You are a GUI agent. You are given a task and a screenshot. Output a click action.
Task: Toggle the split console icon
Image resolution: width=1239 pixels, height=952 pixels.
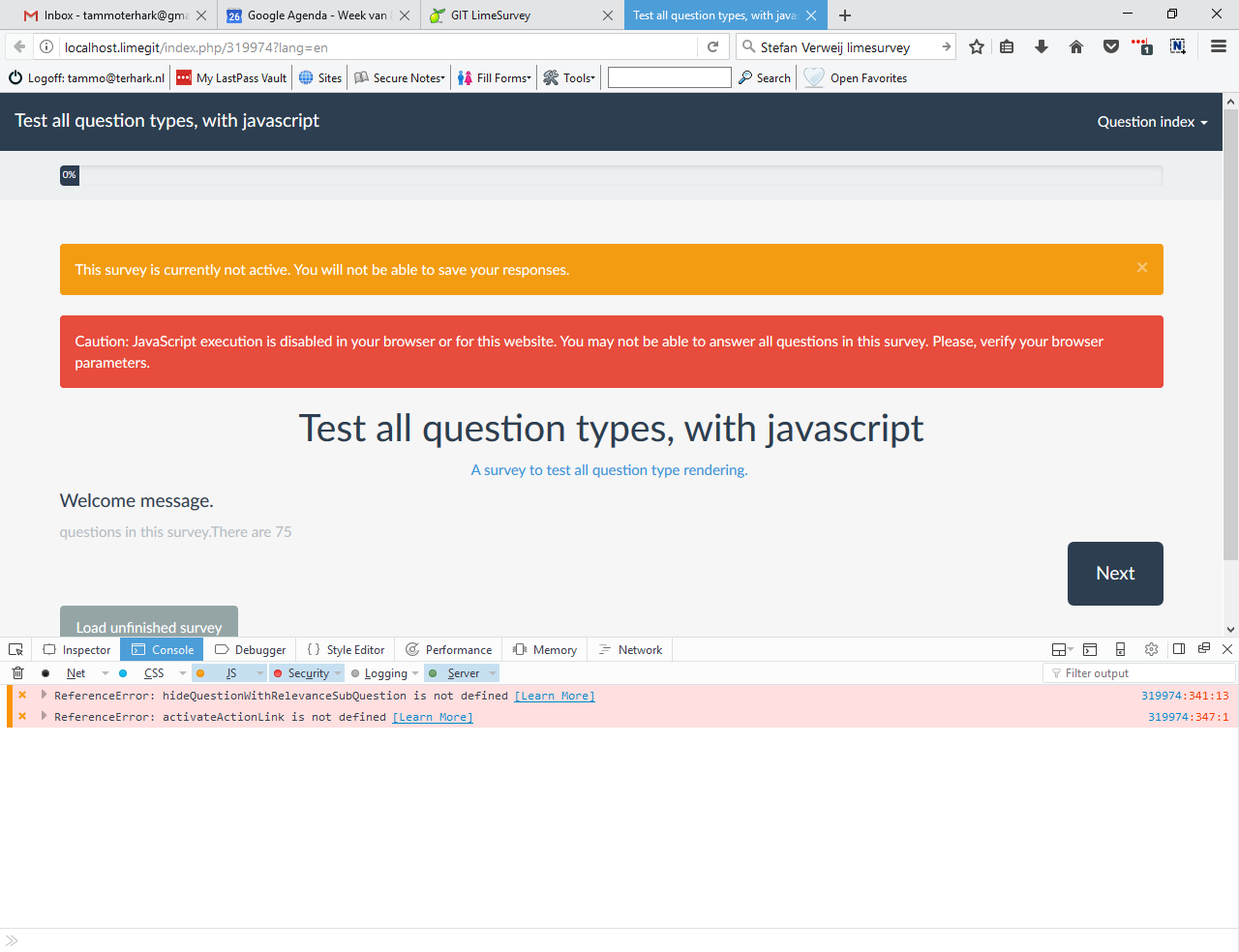tap(1090, 649)
